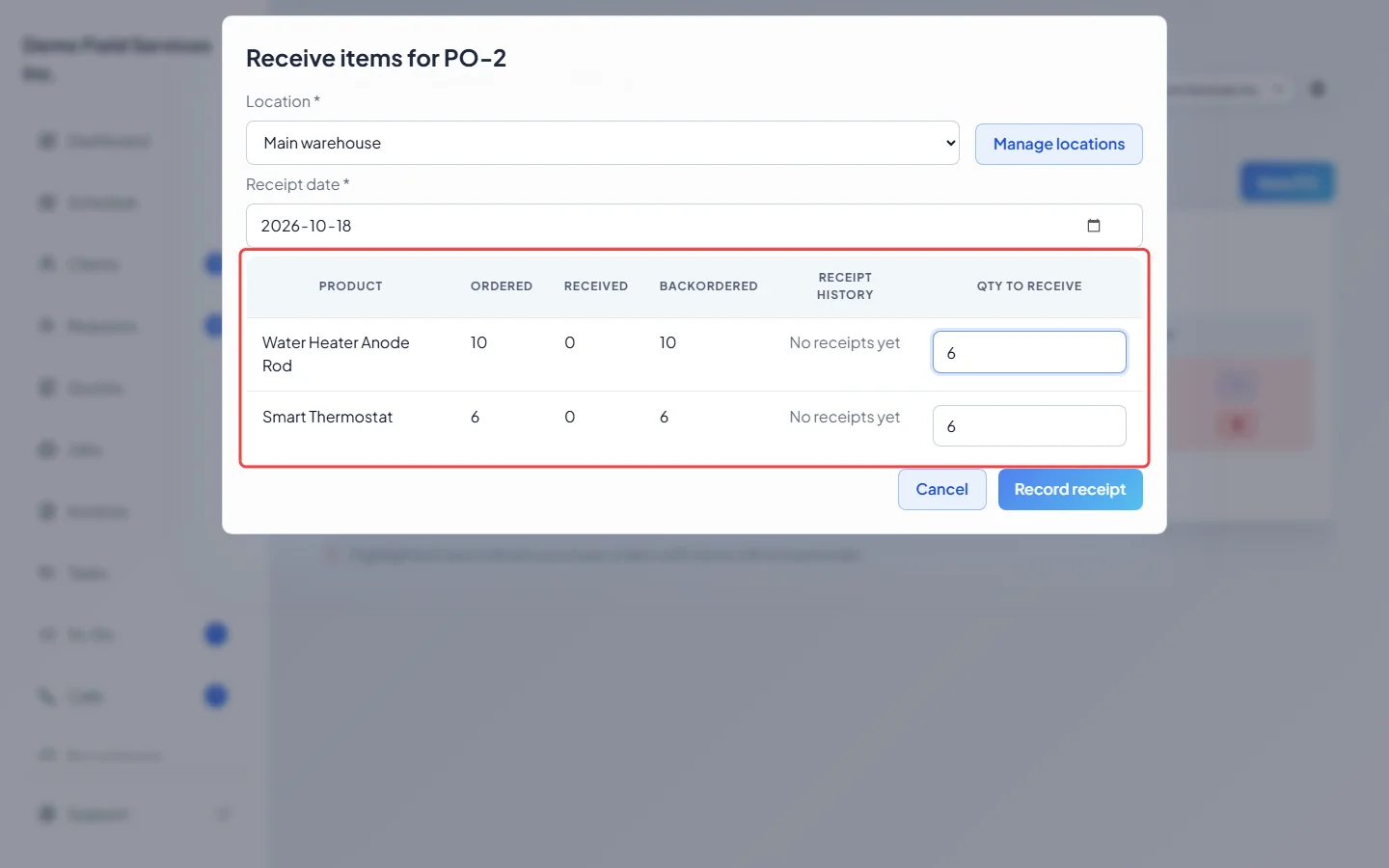Select the Water Heater Anode Rod product name

[x=336, y=354]
